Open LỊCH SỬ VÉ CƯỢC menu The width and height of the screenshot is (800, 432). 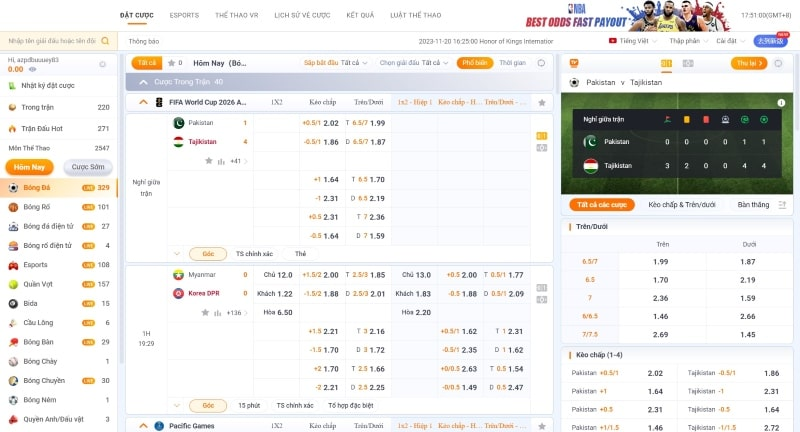coord(302,15)
